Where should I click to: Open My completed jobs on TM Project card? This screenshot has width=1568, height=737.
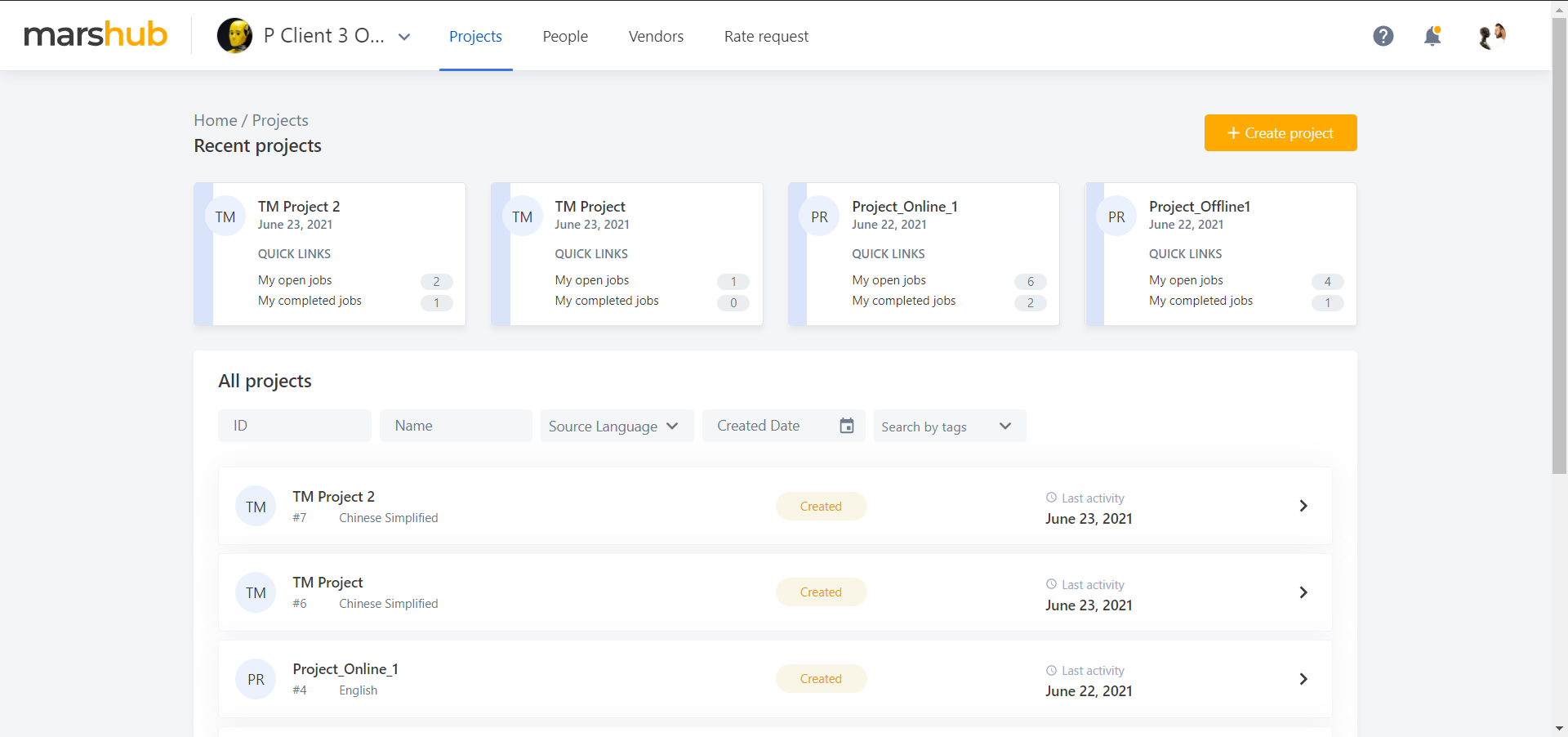(x=607, y=301)
